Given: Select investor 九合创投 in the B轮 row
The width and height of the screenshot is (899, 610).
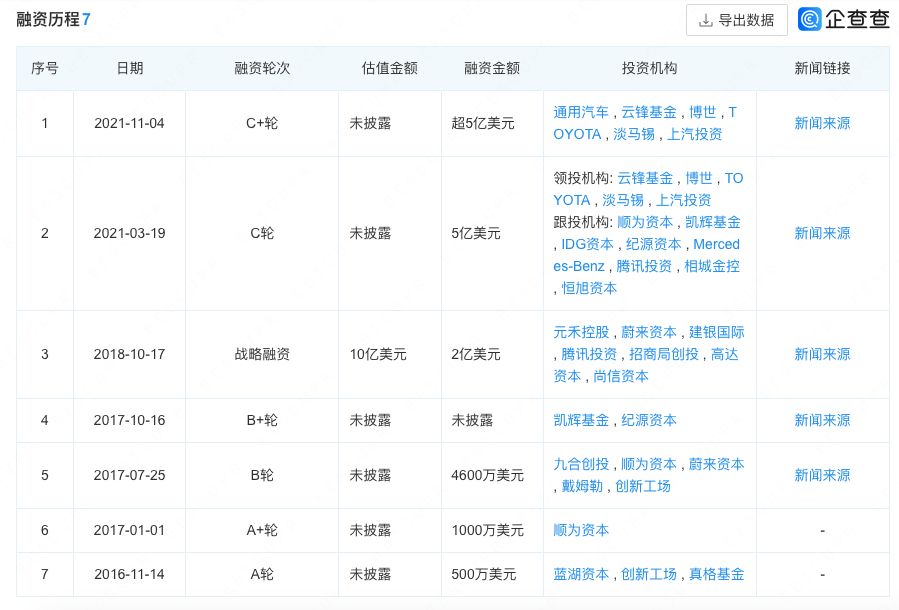Looking at the screenshot, I should coord(580,464).
